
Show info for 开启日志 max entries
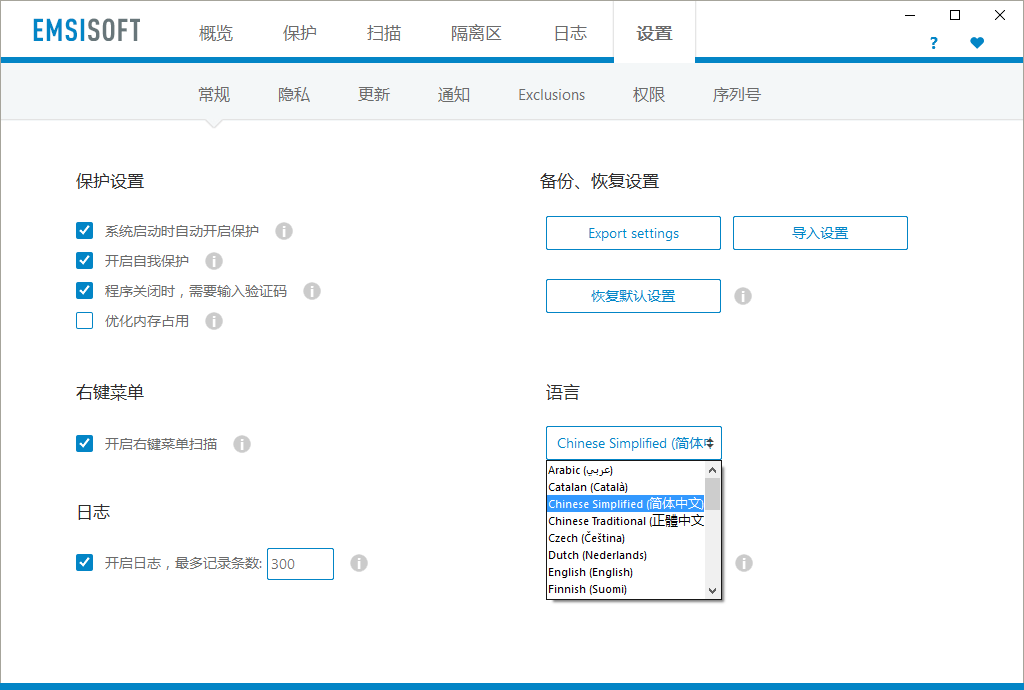[359, 563]
